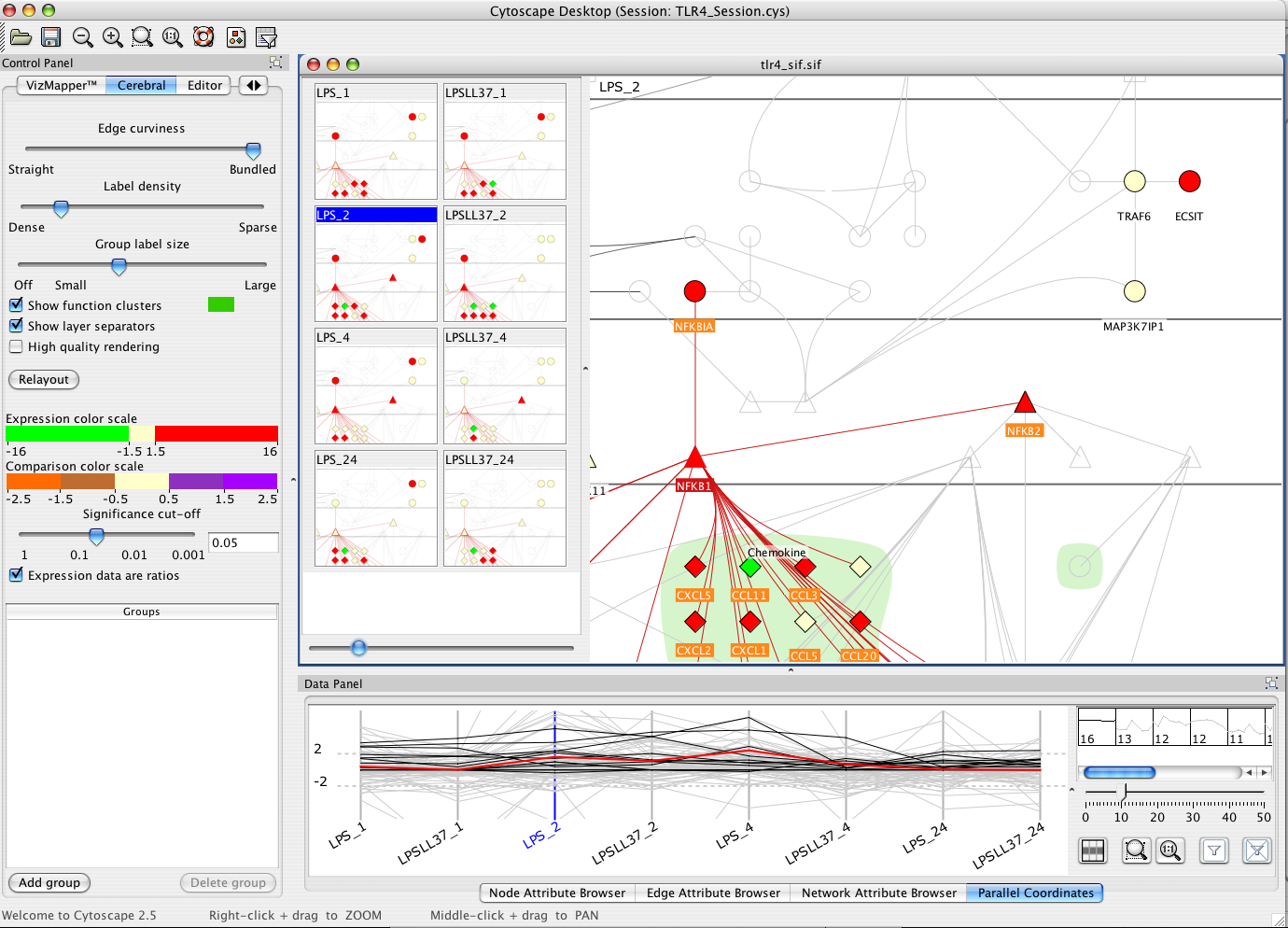Click the significance cut-off value field
Screen dimensions: 1288x928
(244, 542)
